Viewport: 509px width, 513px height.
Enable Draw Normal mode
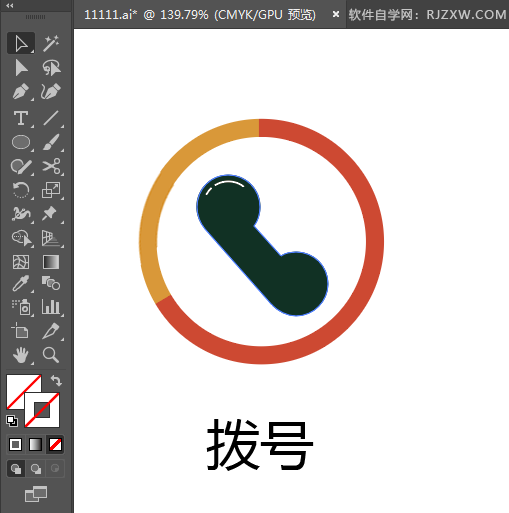click(x=16, y=469)
